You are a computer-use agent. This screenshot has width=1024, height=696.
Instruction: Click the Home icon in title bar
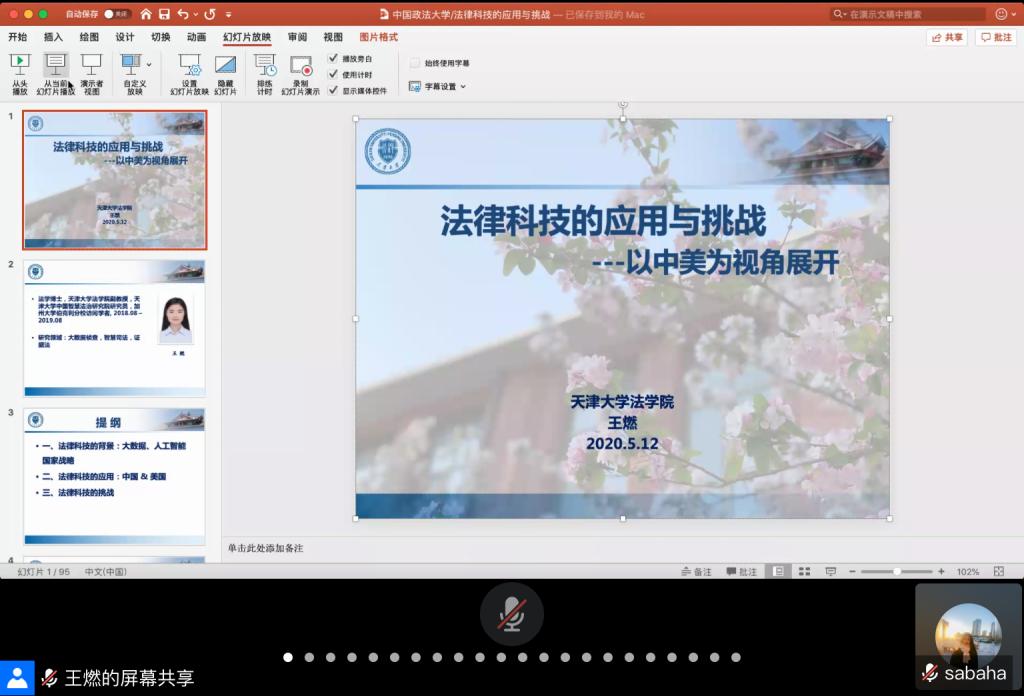(146, 14)
